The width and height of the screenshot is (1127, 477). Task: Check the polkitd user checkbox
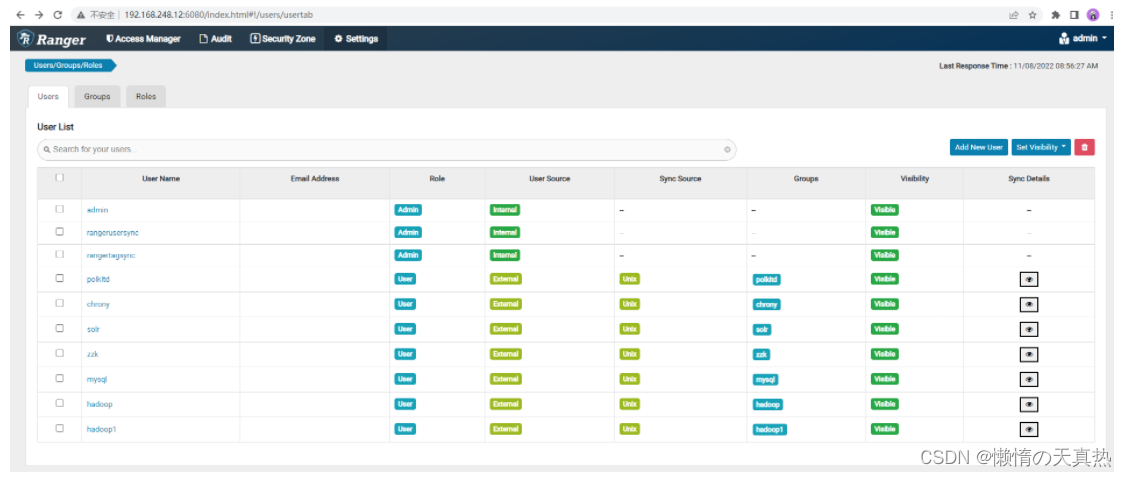[x=60, y=278]
